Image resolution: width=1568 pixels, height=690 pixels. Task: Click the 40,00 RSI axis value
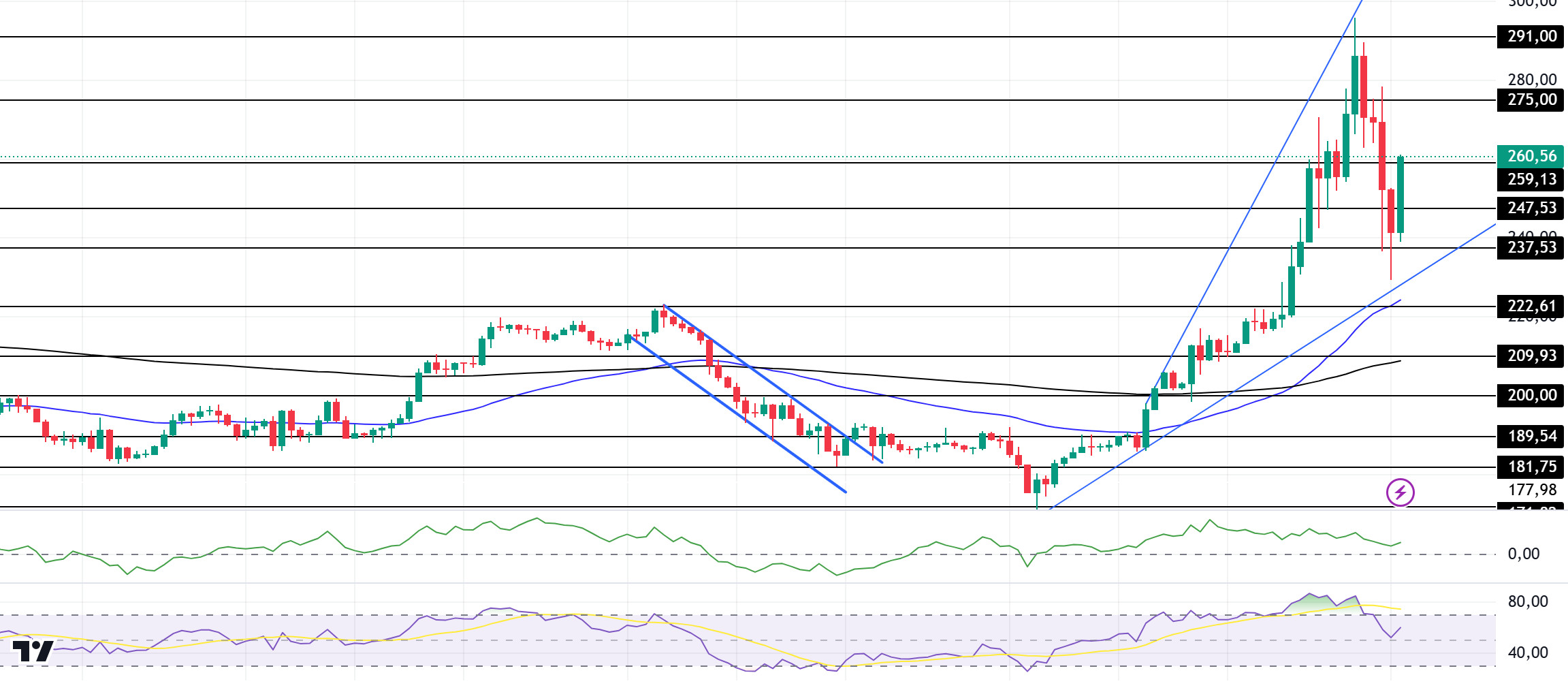tap(1528, 653)
